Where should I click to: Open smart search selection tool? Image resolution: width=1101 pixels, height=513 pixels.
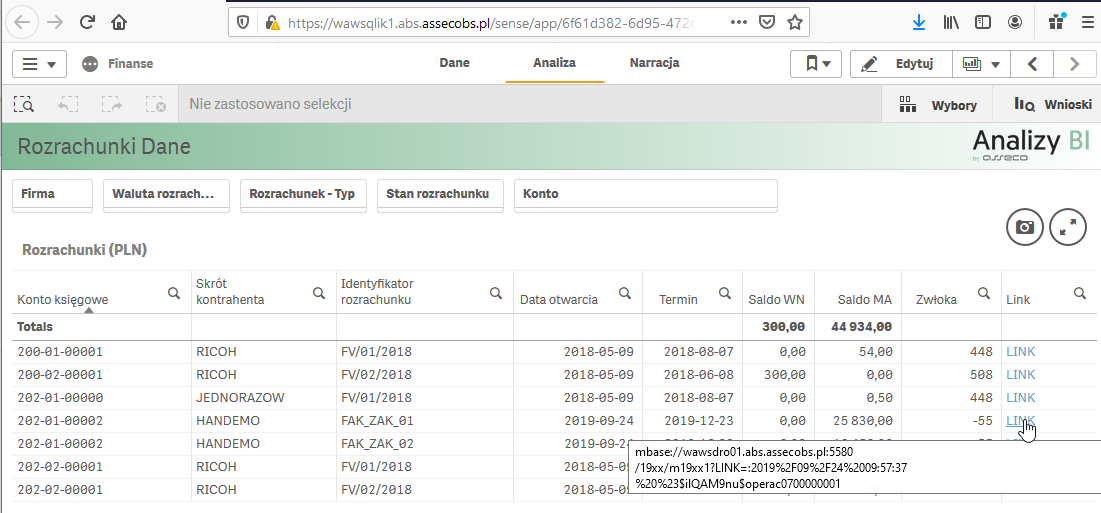(23, 104)
